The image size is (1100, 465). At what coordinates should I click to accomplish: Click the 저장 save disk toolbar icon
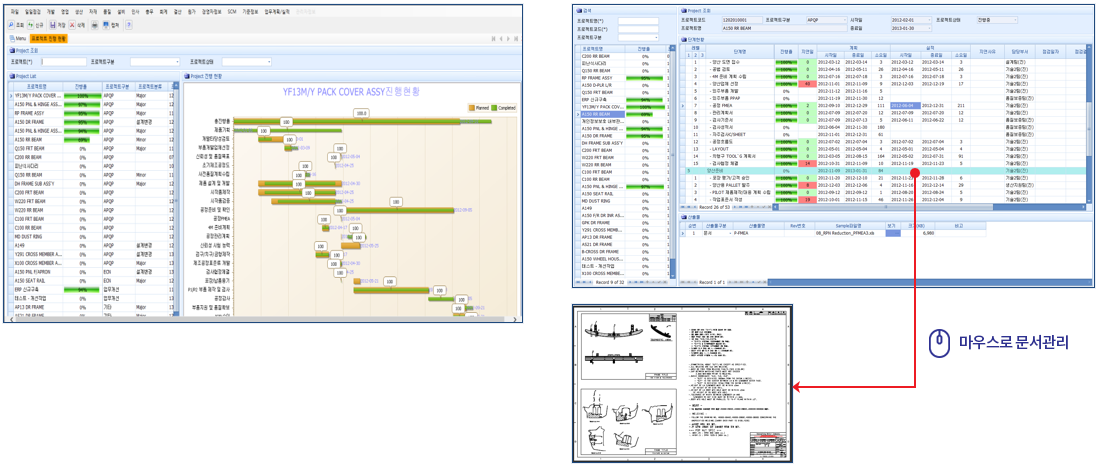click(x=53, y=25)
